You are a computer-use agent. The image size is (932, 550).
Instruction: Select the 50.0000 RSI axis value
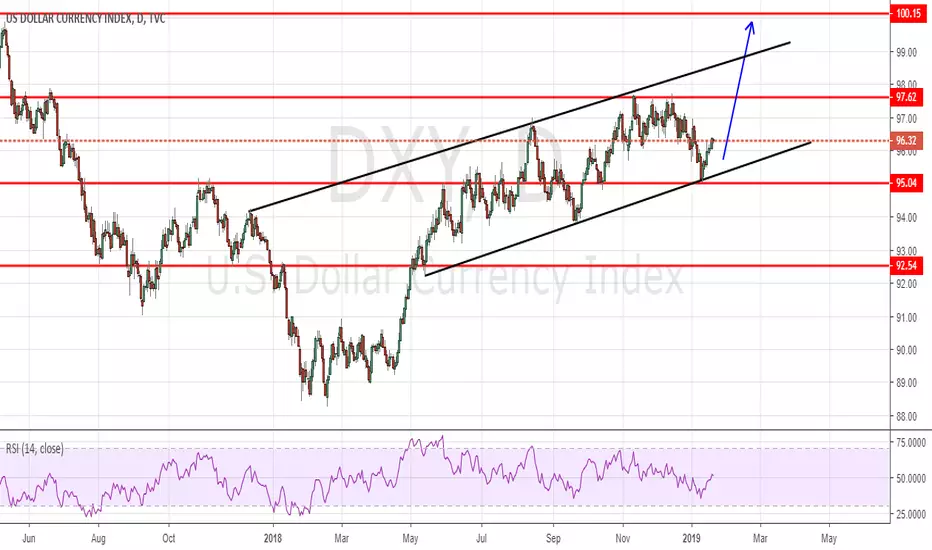(x=911, y=478)
